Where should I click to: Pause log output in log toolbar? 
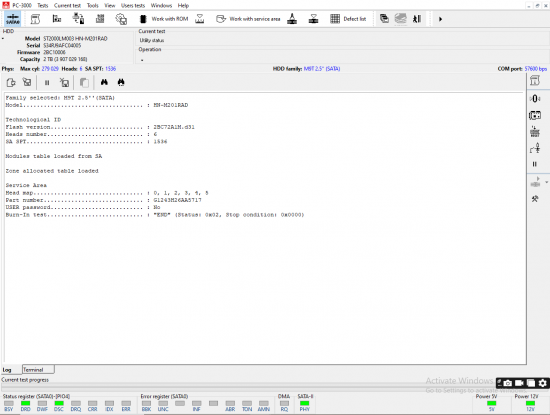click(47, 83)
